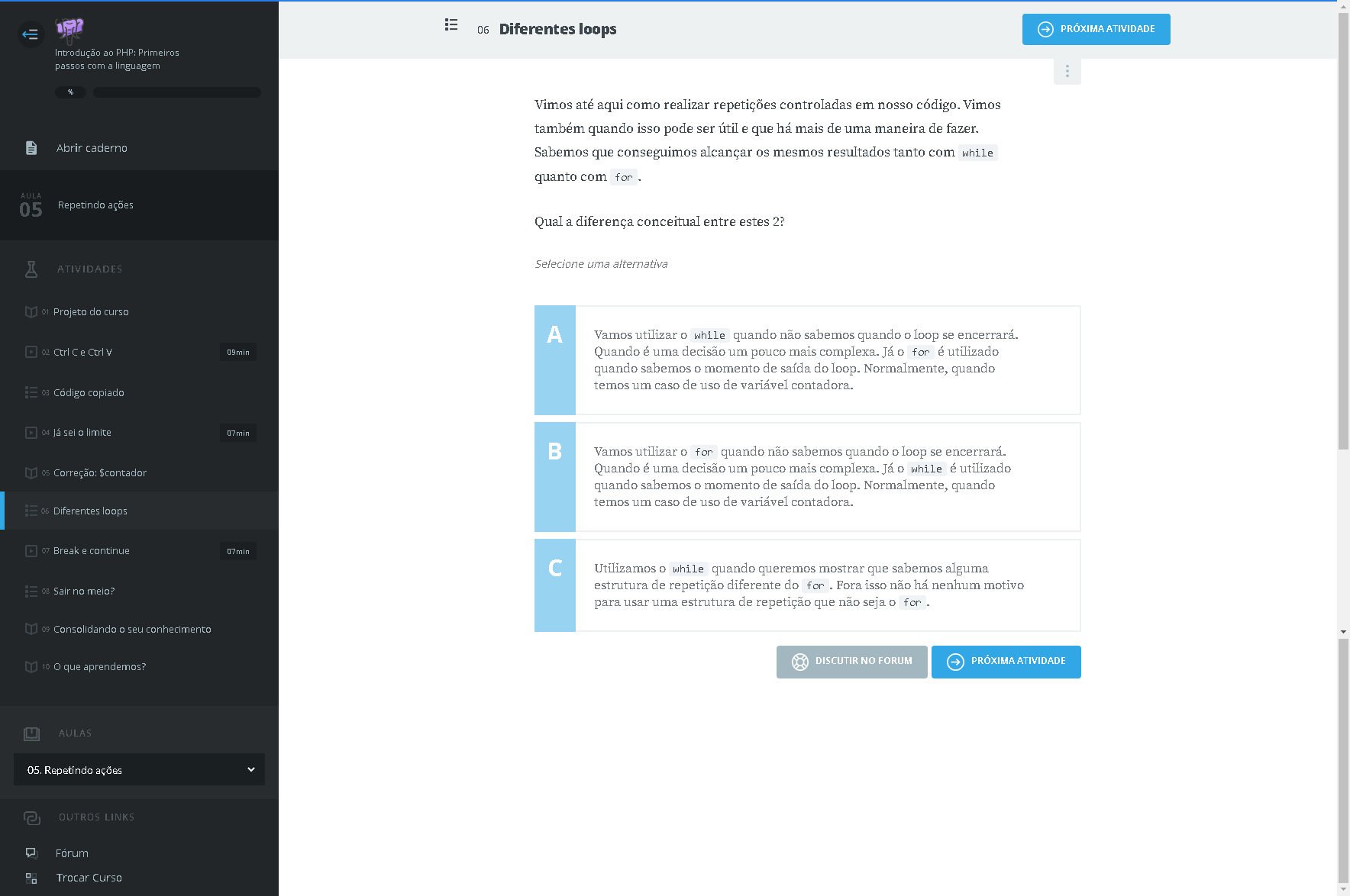This screenshot has height=896, width=1350.
Task: Go to Código copiado activity
Action: pos(89,392)
